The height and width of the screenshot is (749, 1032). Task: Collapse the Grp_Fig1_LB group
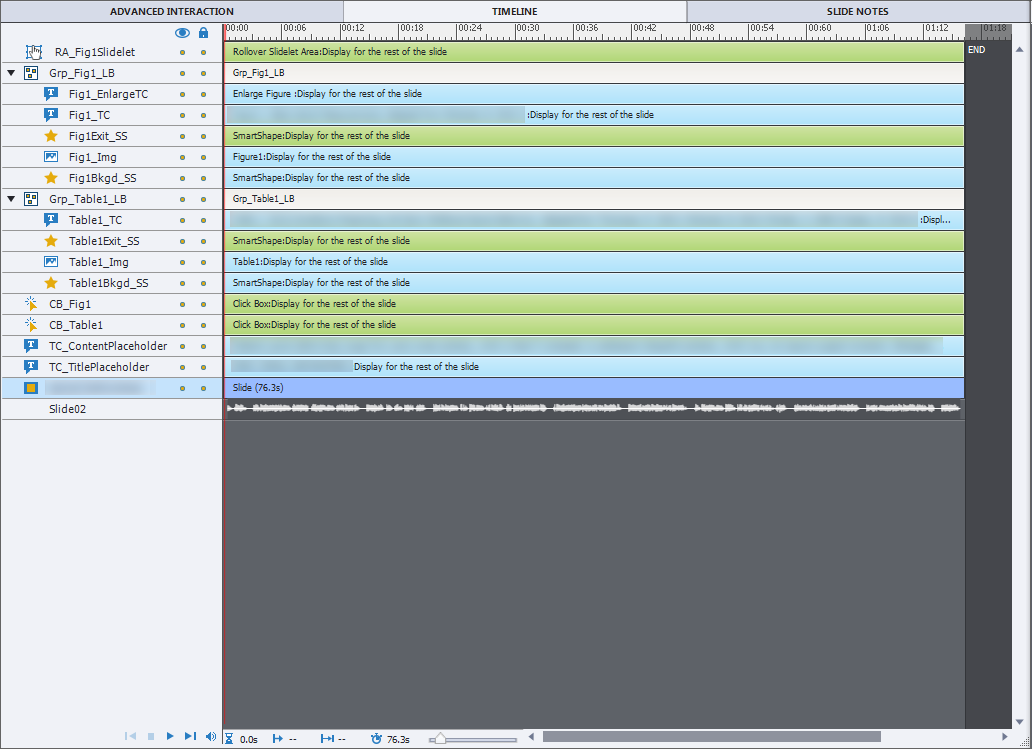(x=11, y=73)
